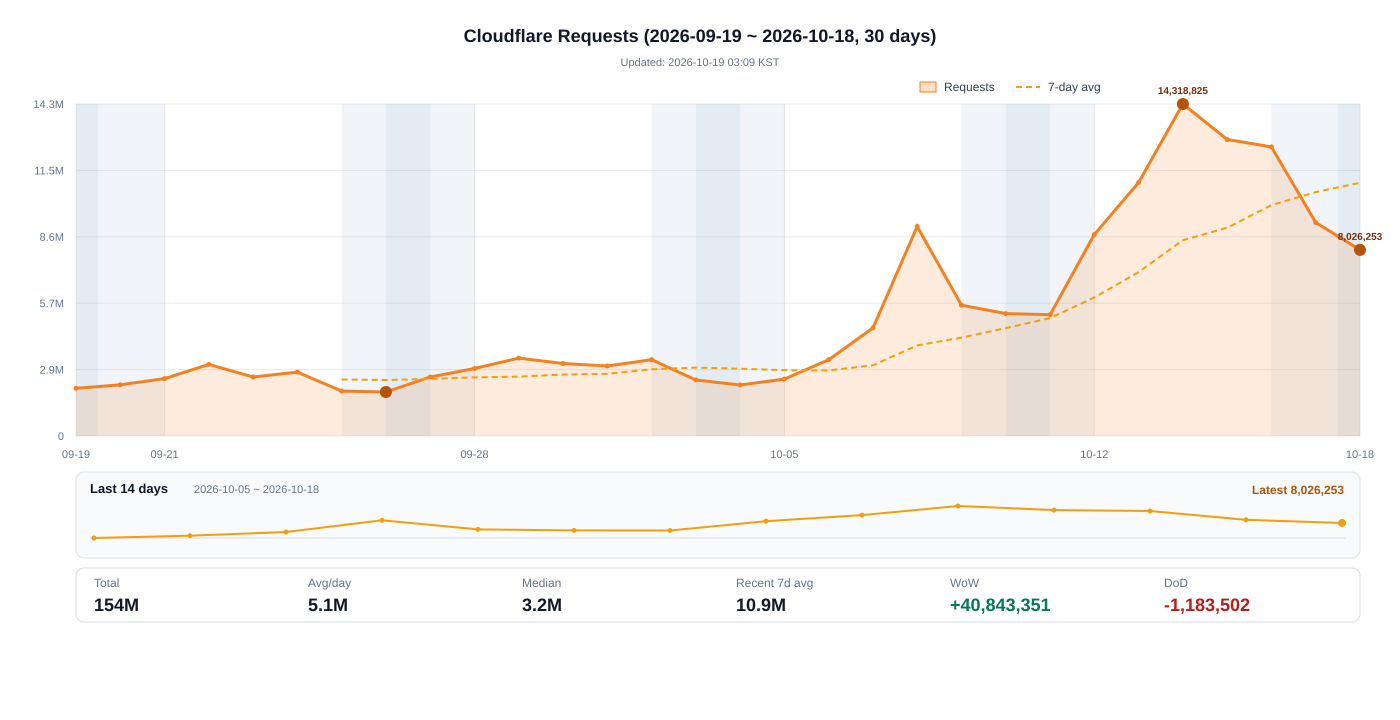Click the Avg/day stat label

(329, 583)
